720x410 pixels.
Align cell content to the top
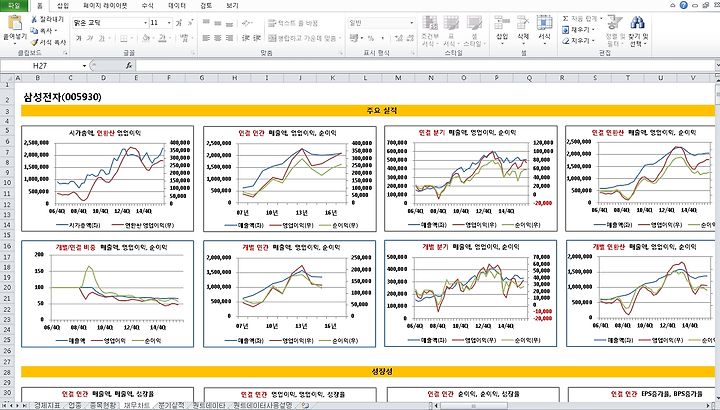206,22
